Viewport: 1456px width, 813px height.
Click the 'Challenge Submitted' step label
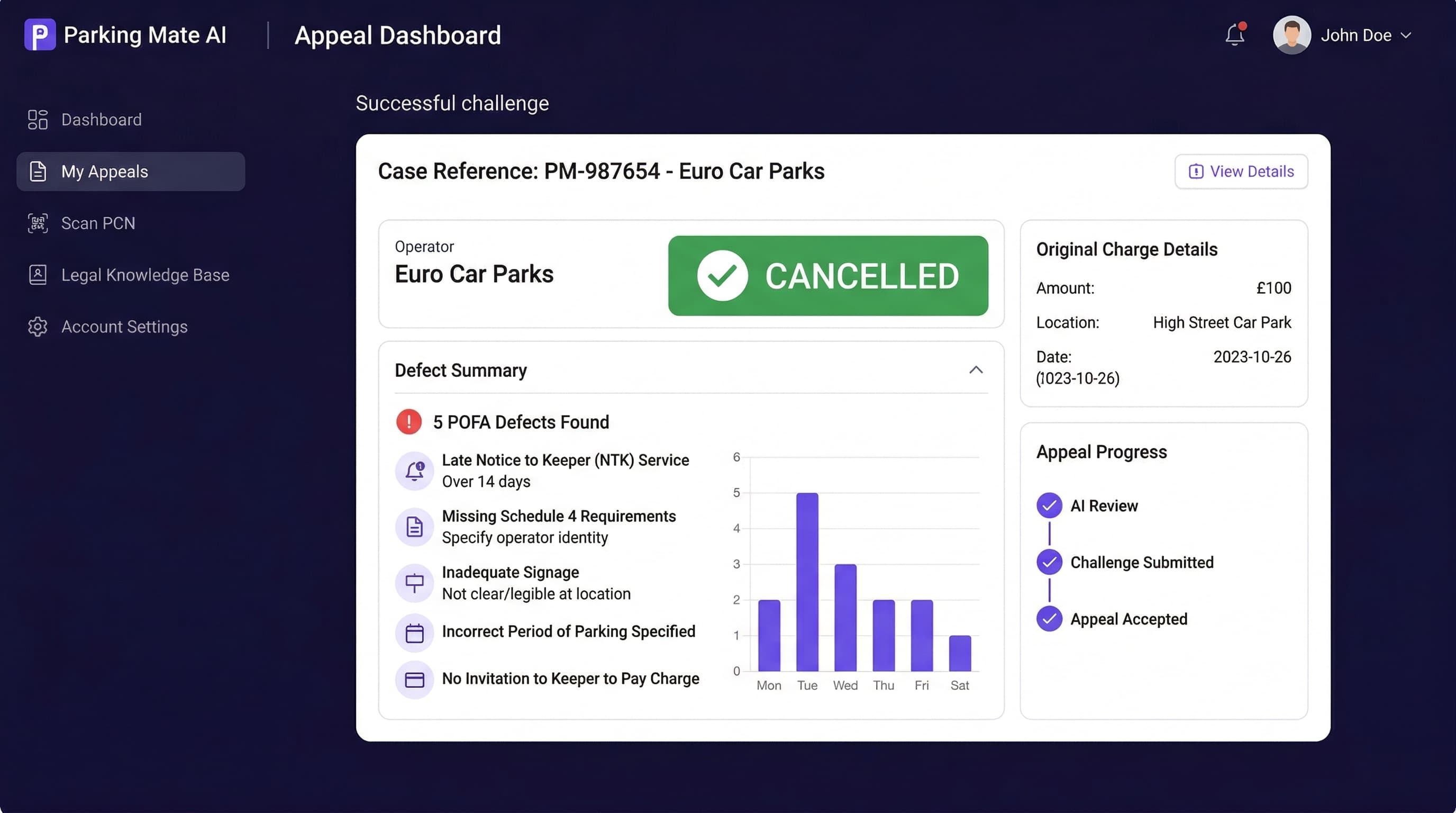tap(1142, 562)
